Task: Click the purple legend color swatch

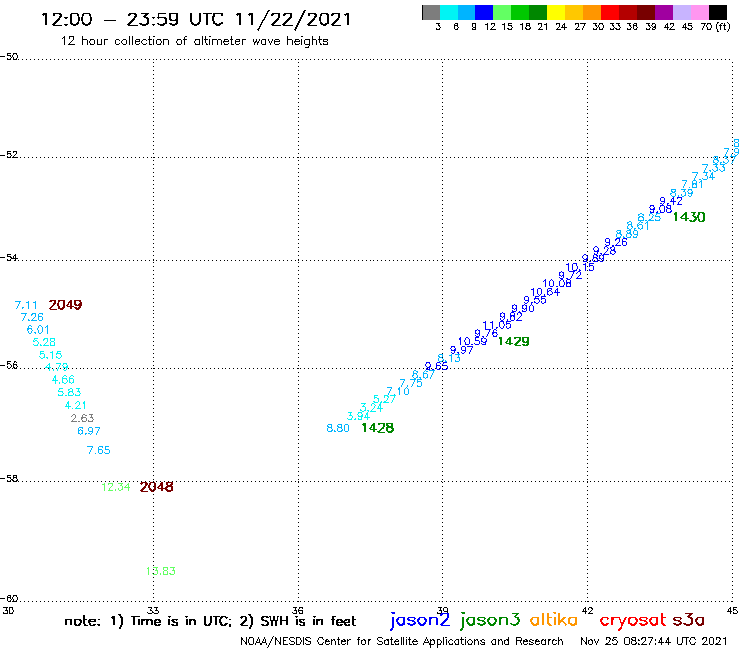Action: [664, 12]
